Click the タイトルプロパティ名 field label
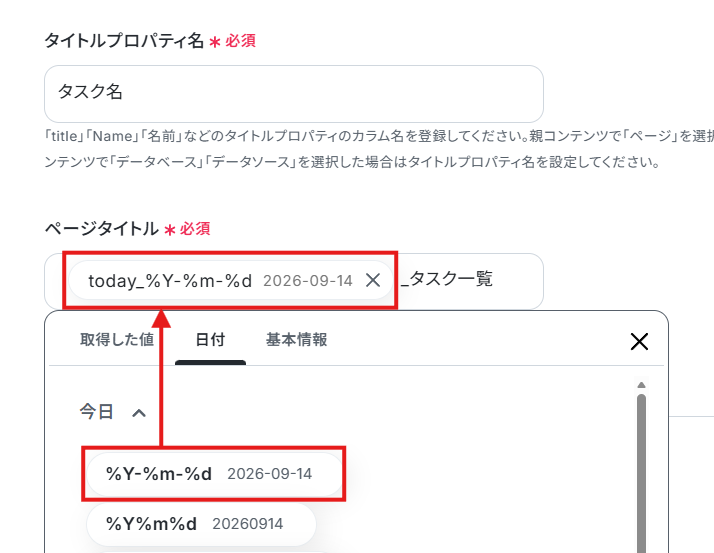 [x=124, y=41]
